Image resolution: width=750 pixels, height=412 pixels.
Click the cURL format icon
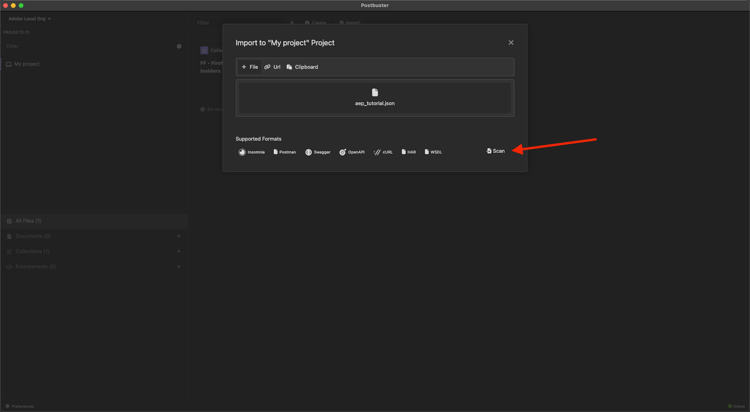click(x=377, y=152)
